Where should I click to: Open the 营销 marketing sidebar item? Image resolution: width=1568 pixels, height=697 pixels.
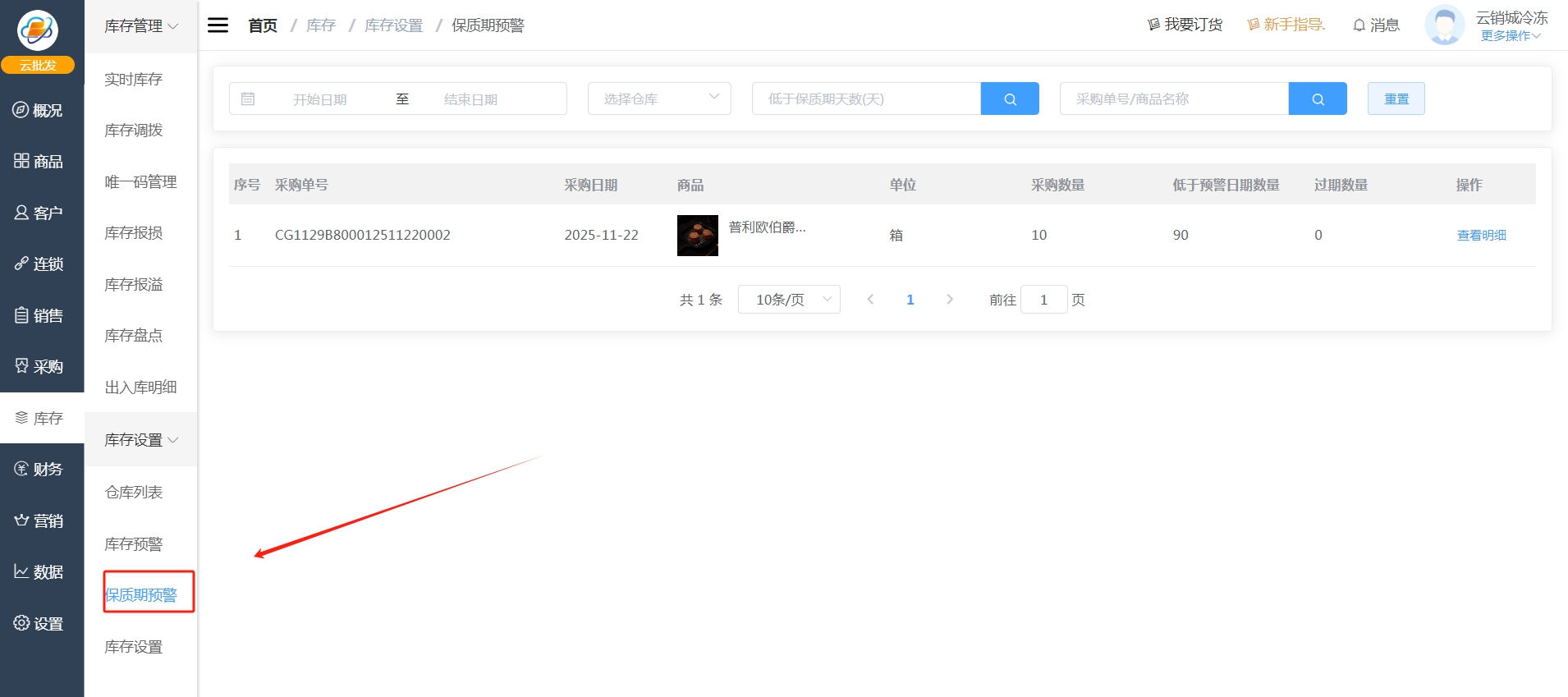[x=38, y=520]
